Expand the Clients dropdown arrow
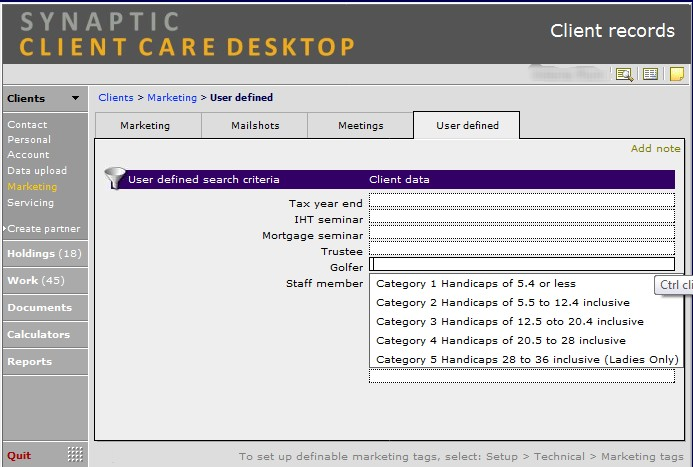This screenshot has height=467, width=693. click(76, 98)
